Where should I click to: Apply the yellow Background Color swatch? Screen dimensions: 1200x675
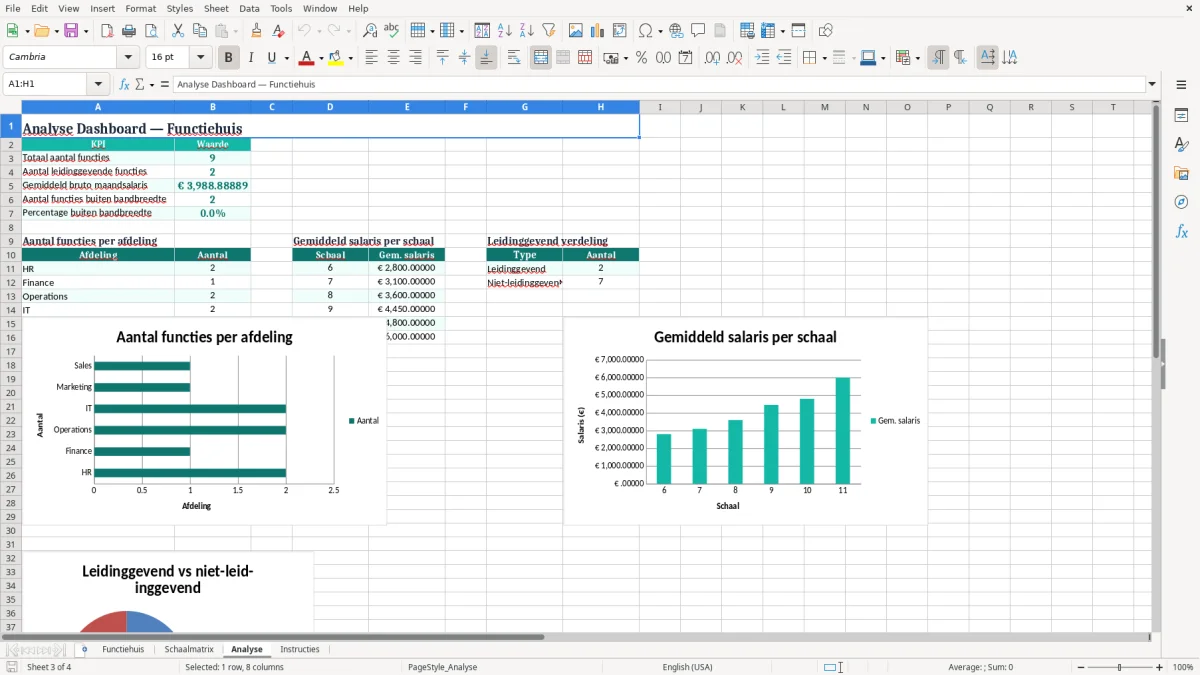pos(337,58)
